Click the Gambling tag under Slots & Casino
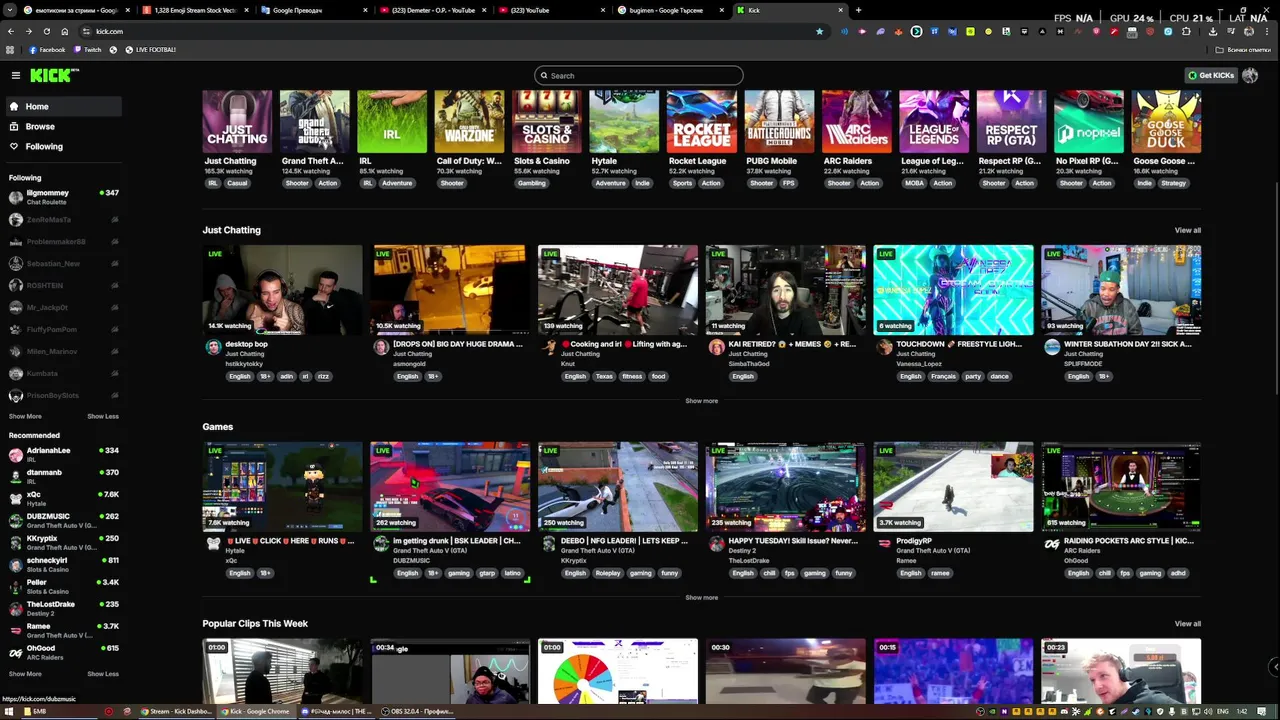 [532, 183]
